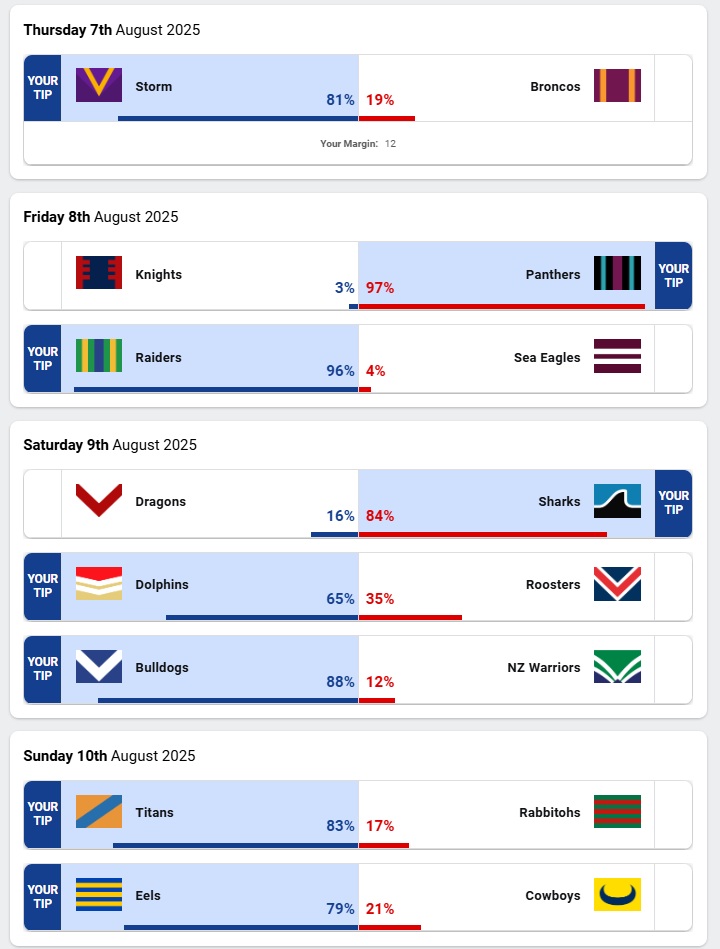
Task: Select the empty tip box beside Knights
Action: click(x=42, y=275)
